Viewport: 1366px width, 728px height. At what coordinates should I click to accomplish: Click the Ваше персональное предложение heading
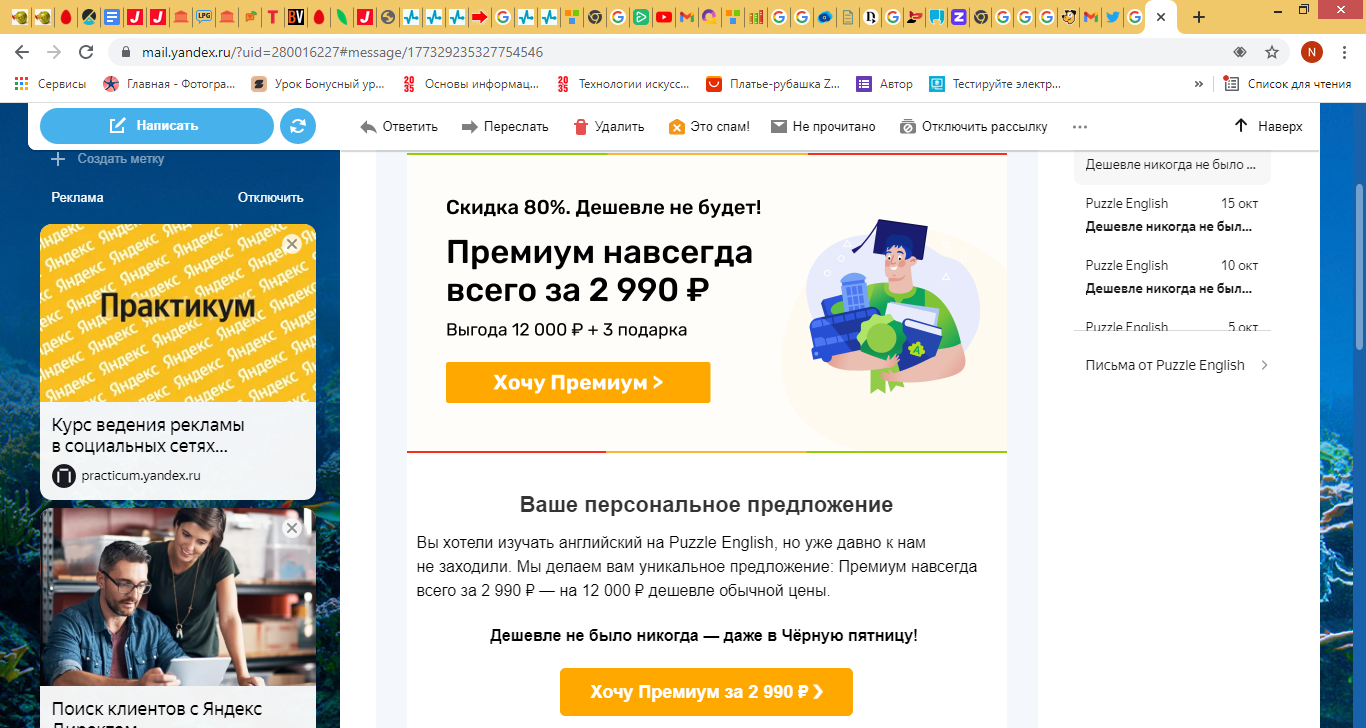click(706, 504)
